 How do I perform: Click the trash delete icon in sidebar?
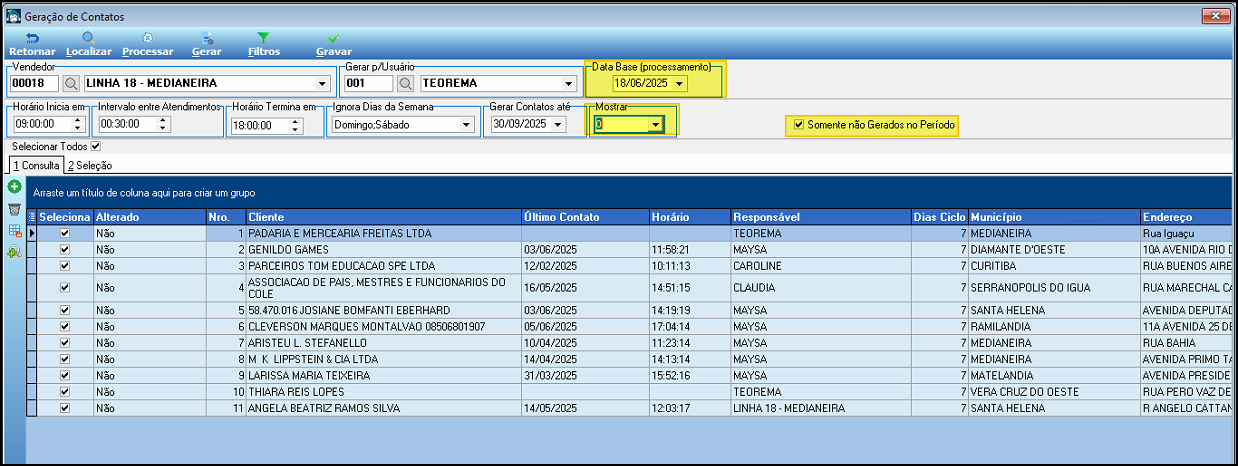point(14,209)
